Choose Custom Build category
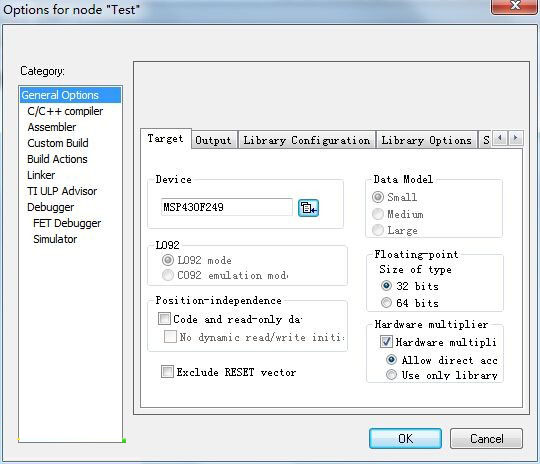The image size is (540, 464). click(x=58, y=143)
